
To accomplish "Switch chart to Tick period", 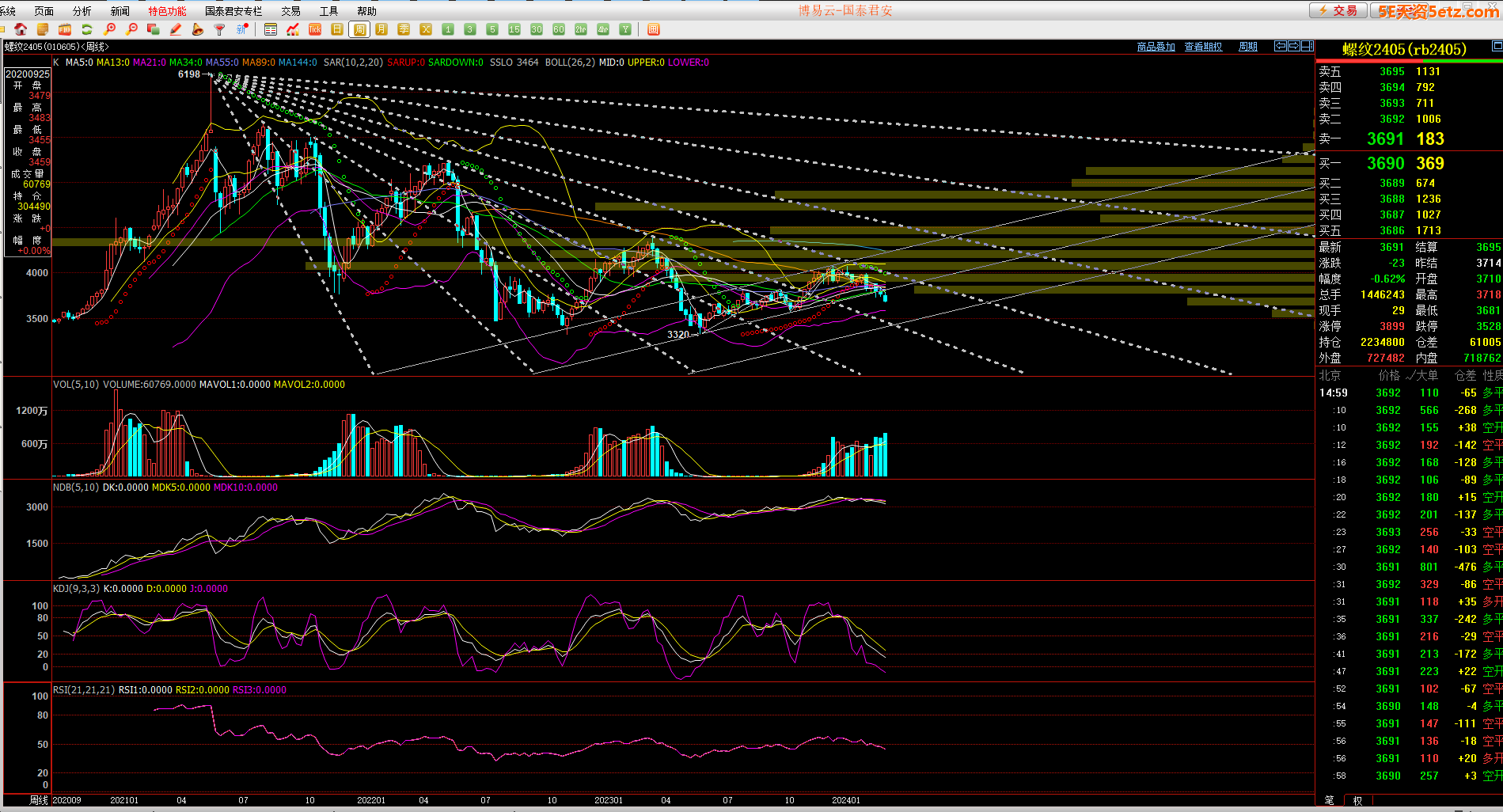I will click(x=315, y=29).
